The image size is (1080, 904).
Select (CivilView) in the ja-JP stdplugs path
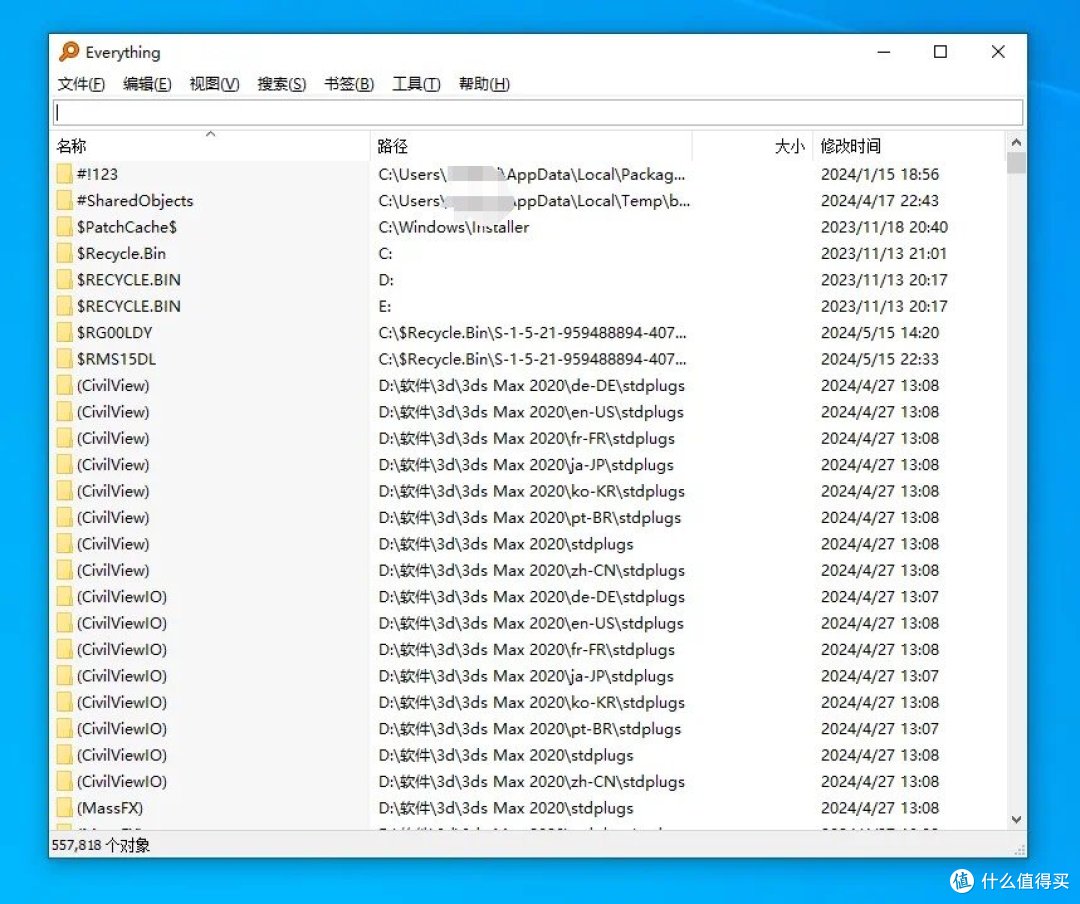click(113, 464)
